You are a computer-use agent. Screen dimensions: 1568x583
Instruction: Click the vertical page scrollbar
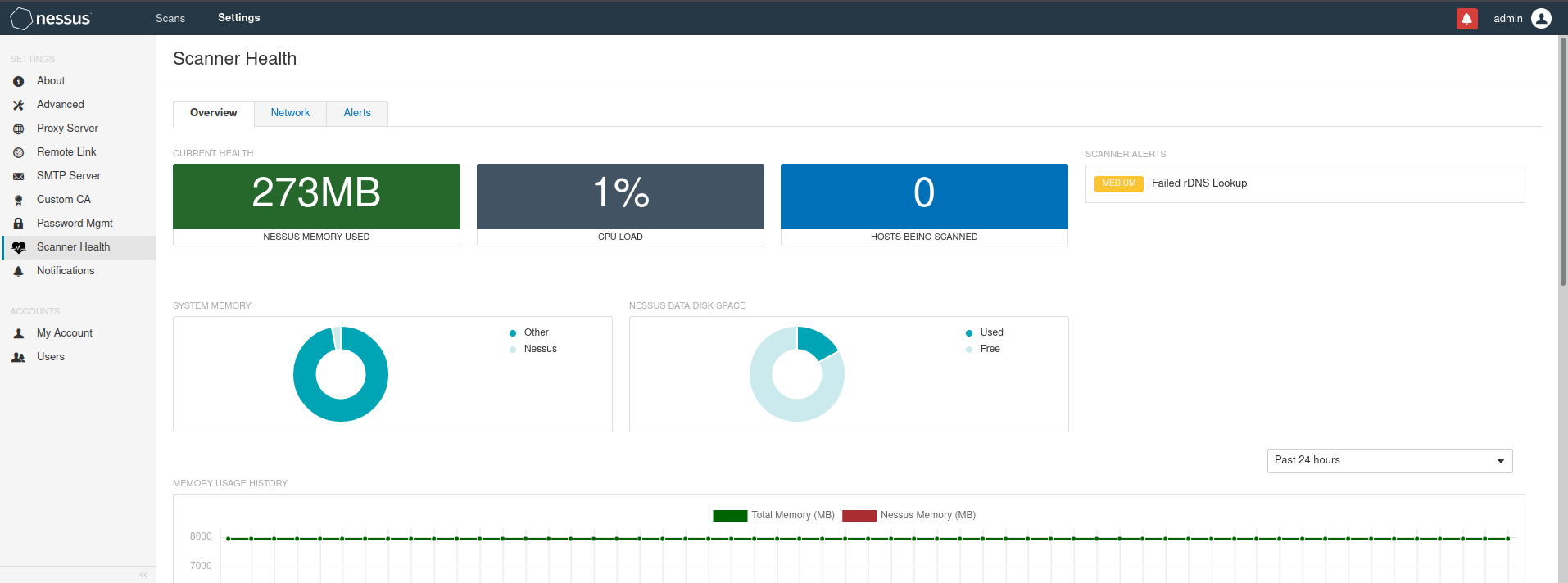point(1562,164)
